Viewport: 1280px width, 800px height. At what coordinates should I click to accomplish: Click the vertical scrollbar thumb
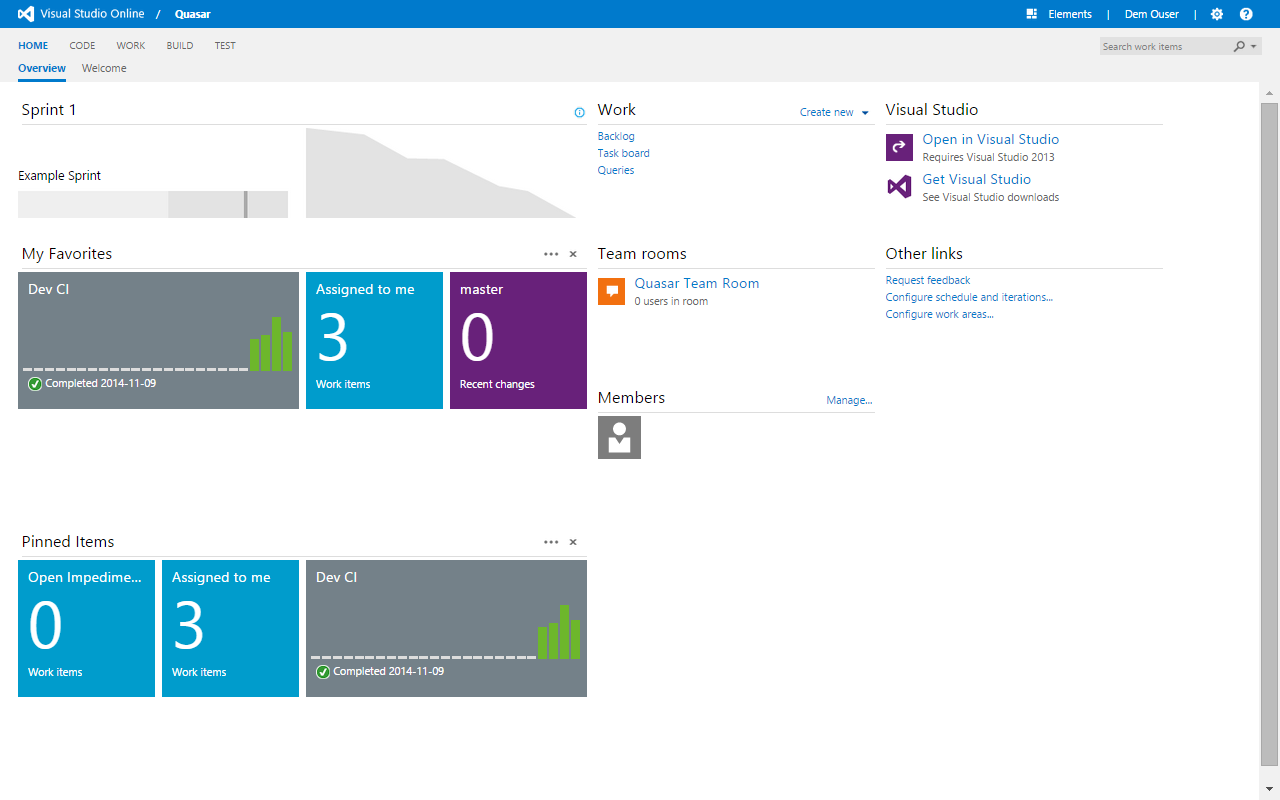pos(1269,433)
